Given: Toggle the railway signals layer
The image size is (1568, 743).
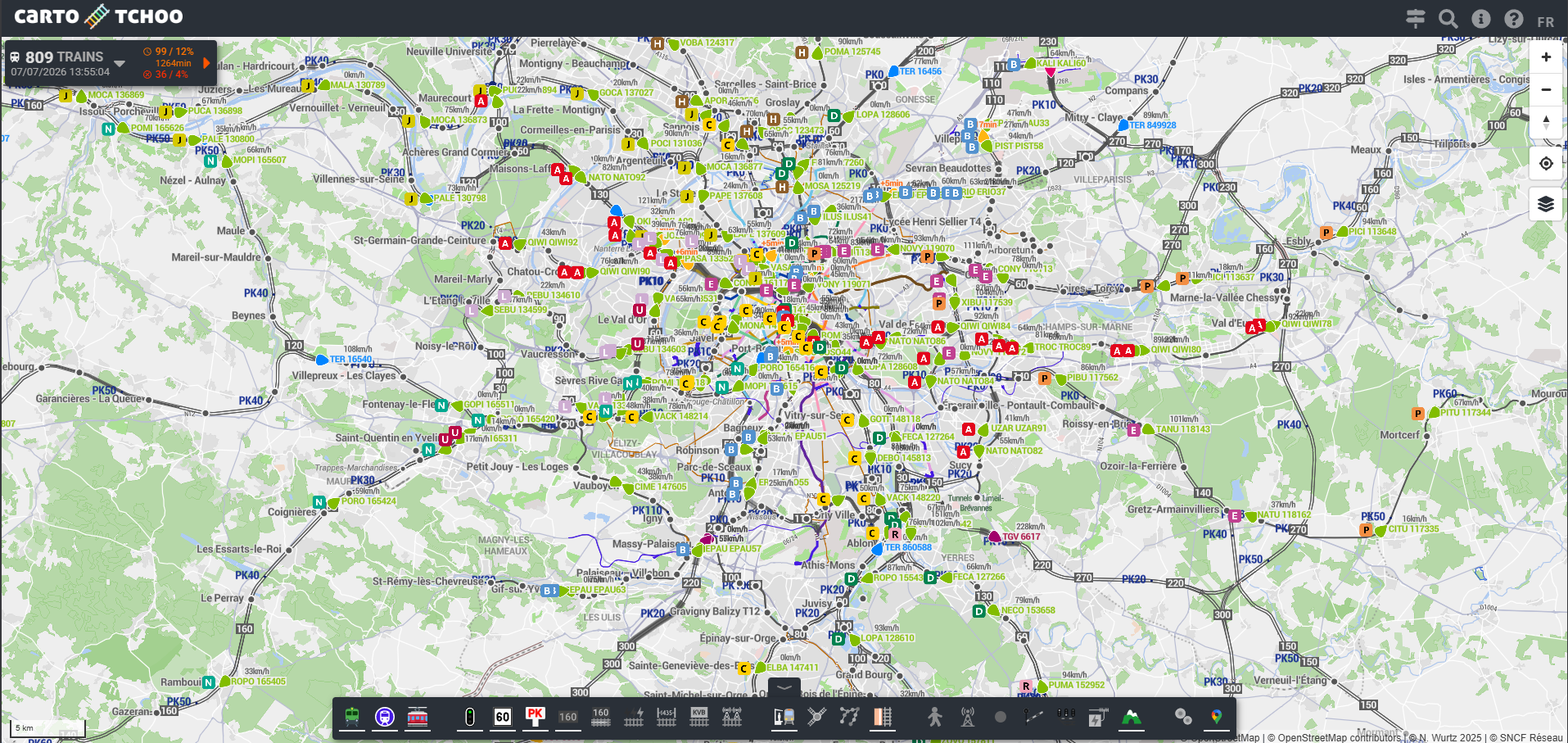Looking at the screenshot, I should pyautogui.click(x=469, y=717).
